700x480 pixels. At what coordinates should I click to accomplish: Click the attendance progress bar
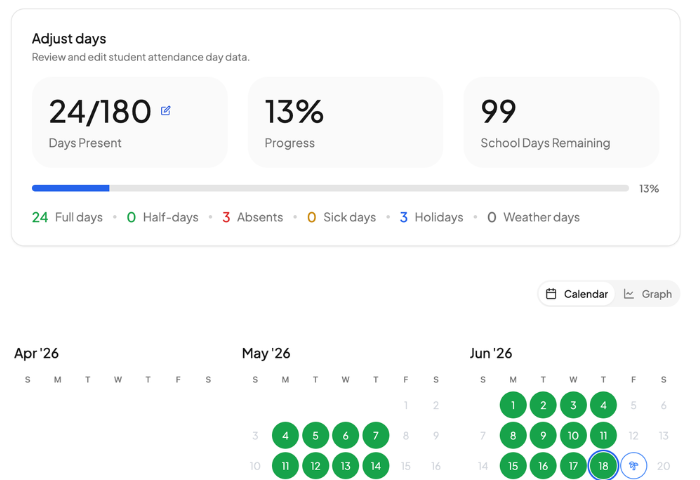pos(330,188)
